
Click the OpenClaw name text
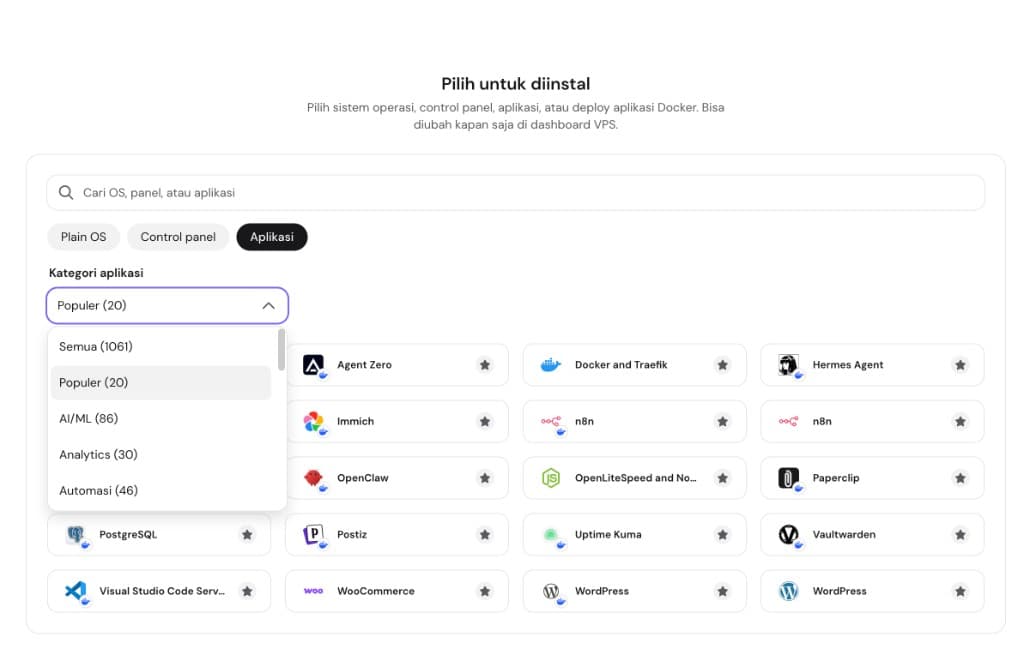pyautogui.click(x=362, y=478)
